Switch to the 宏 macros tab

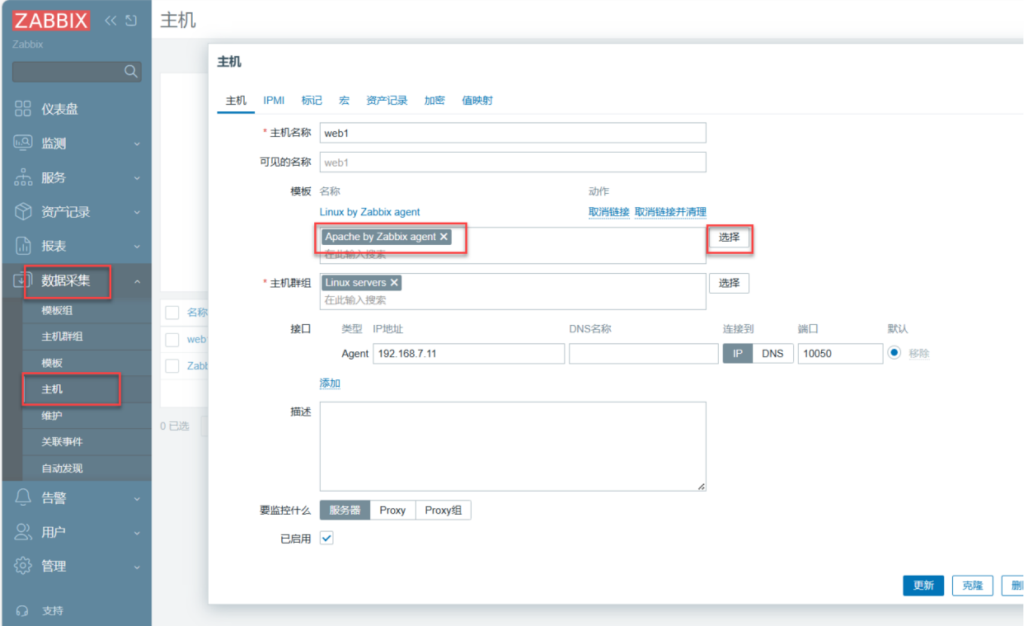[x=344, y=101]
